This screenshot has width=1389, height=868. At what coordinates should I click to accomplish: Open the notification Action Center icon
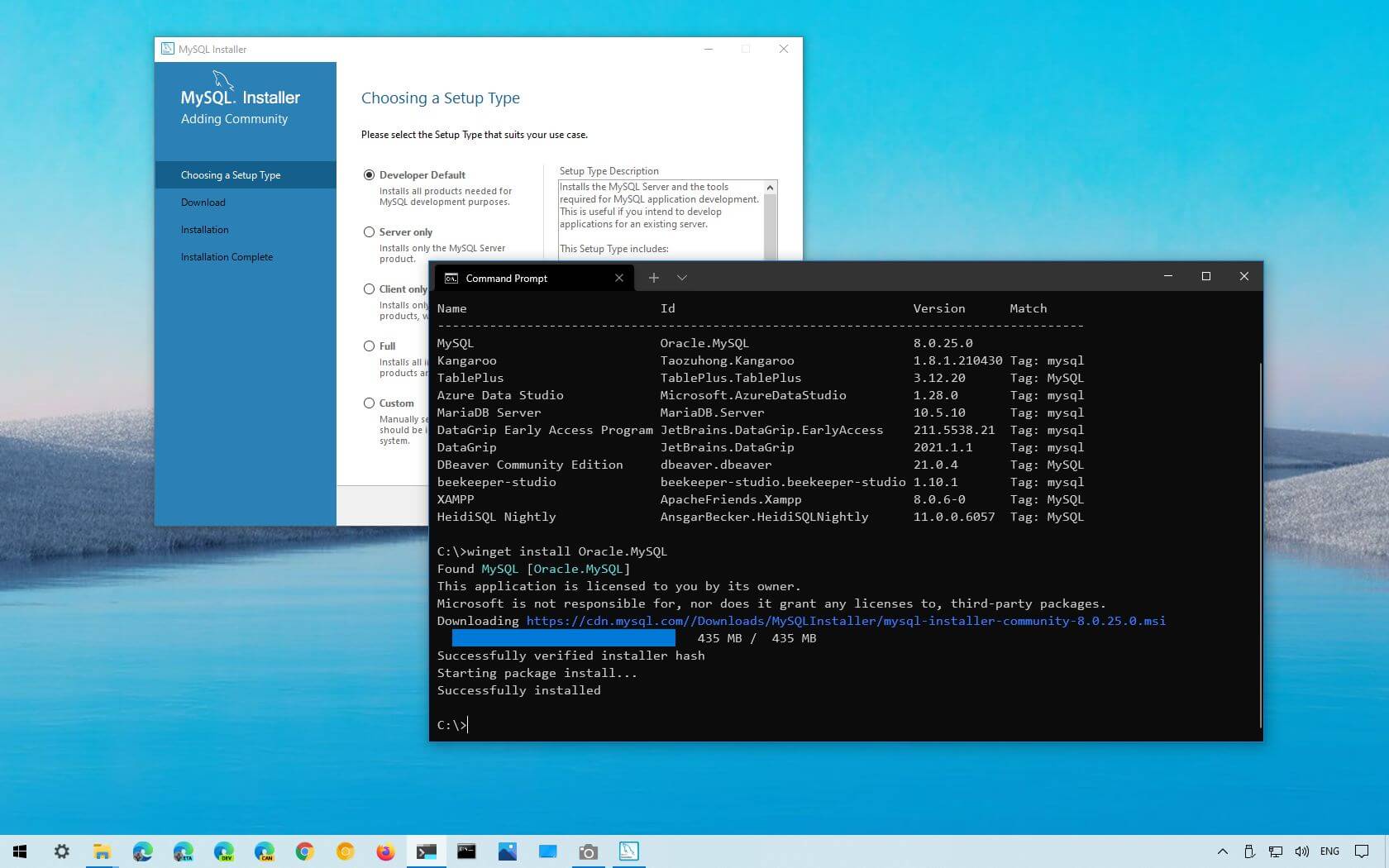(1361, 851)
